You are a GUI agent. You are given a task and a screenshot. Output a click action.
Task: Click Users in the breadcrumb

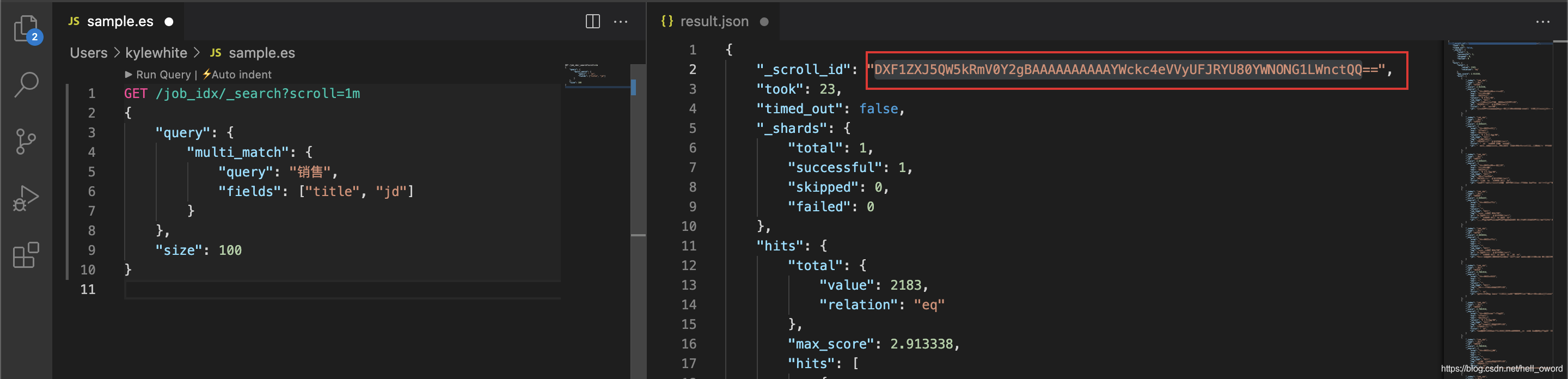(x=88, y=53)
